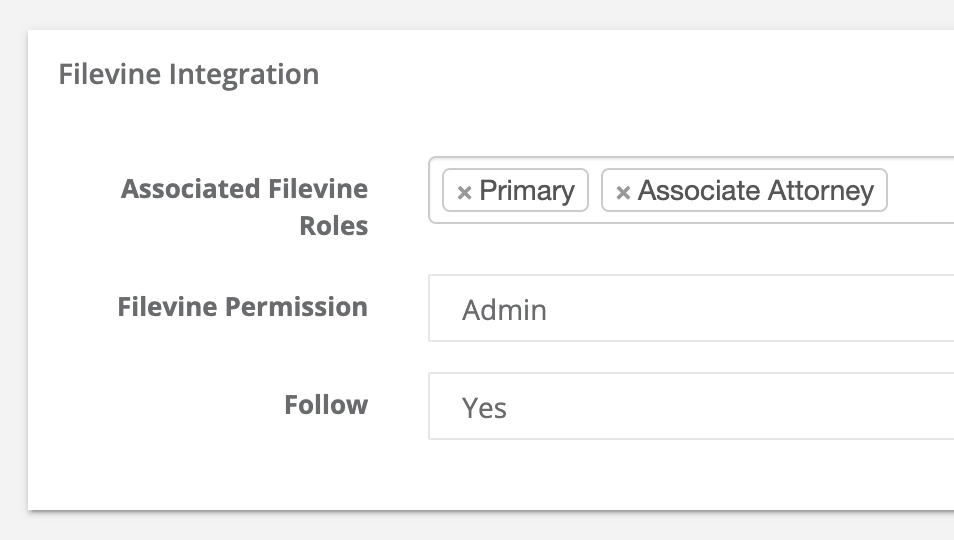Viewport: 954px width, 540px height.
Task: Click the word Roles in the label
Action: coord(333,226)
